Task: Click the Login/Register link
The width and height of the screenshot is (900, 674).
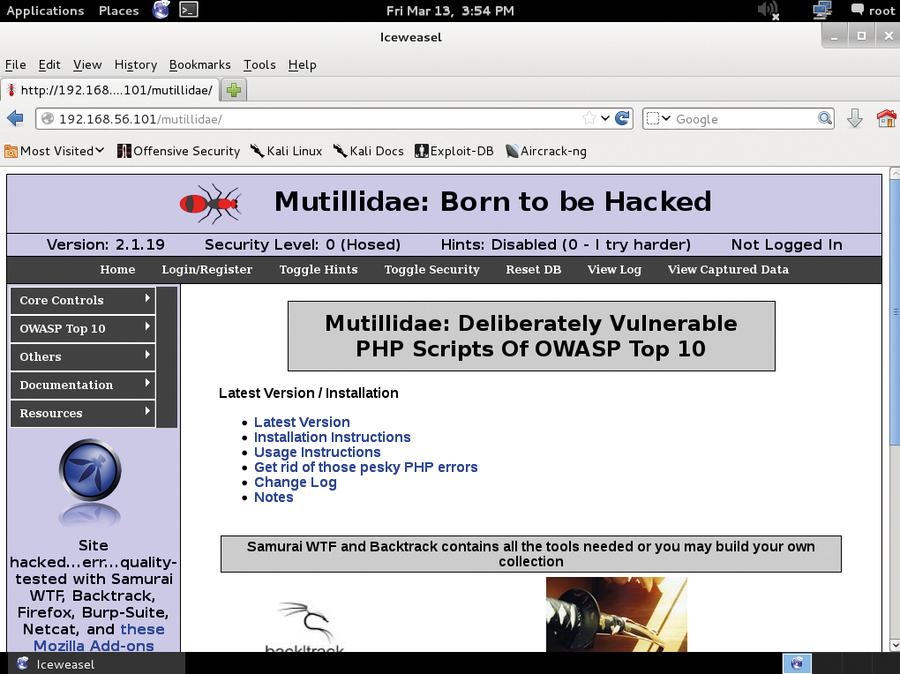Action: point(207,270)
